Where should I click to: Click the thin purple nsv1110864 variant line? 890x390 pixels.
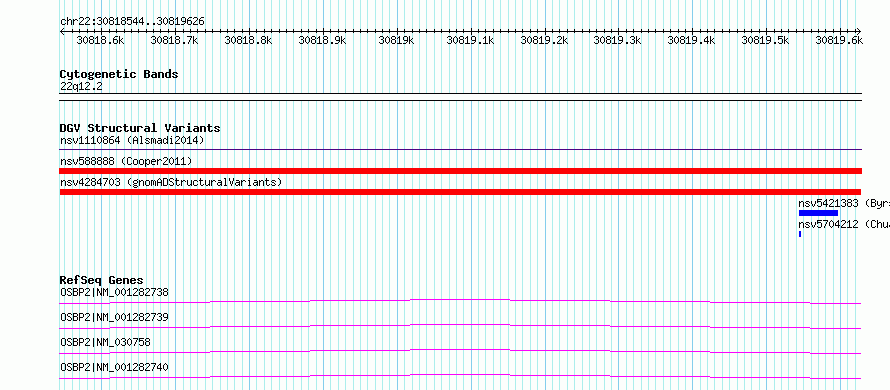coord(460,150)
